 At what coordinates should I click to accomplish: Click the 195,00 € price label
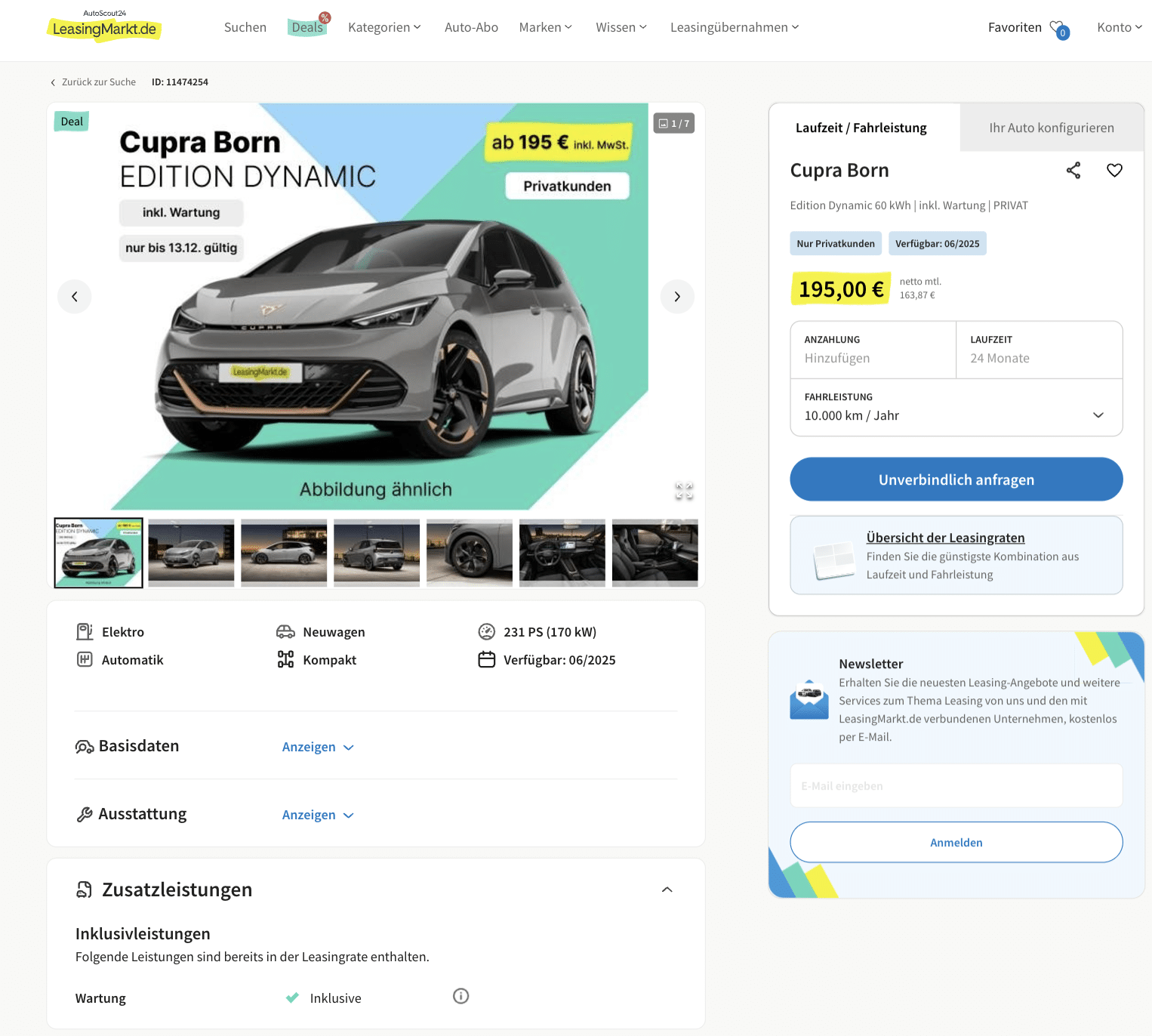tap(841, 288)
